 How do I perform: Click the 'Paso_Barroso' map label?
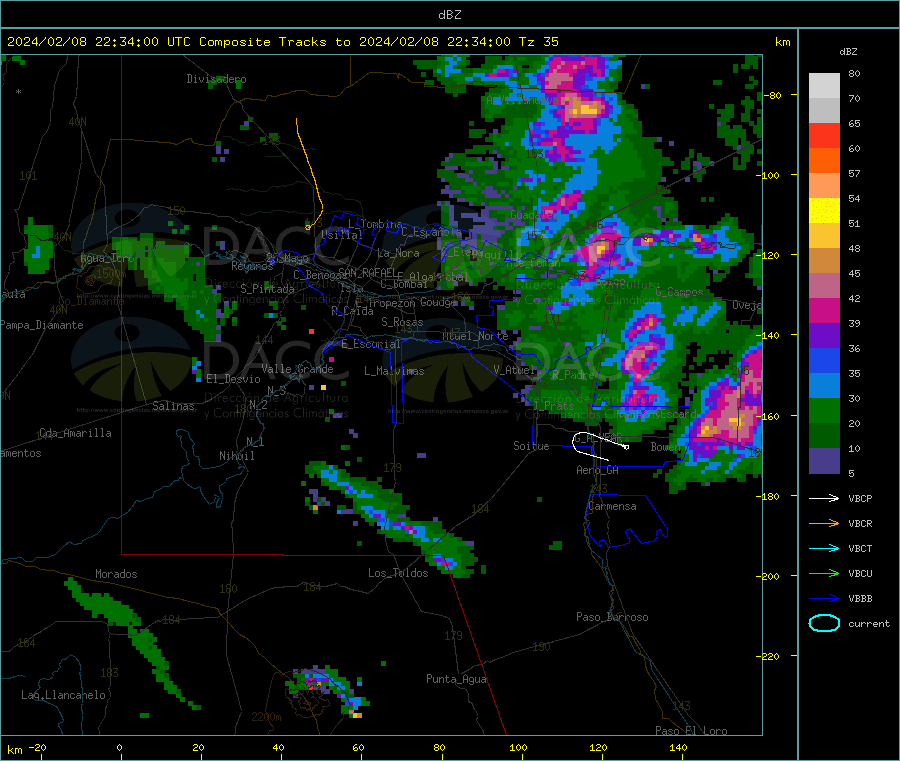612,617
